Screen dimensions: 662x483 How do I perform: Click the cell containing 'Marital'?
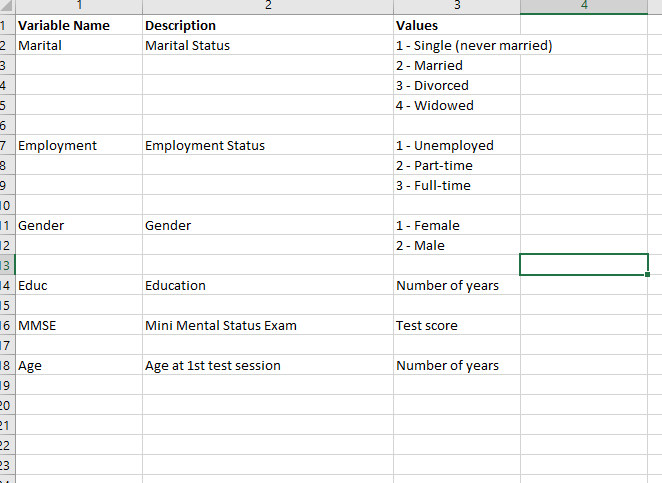(79, 45)
